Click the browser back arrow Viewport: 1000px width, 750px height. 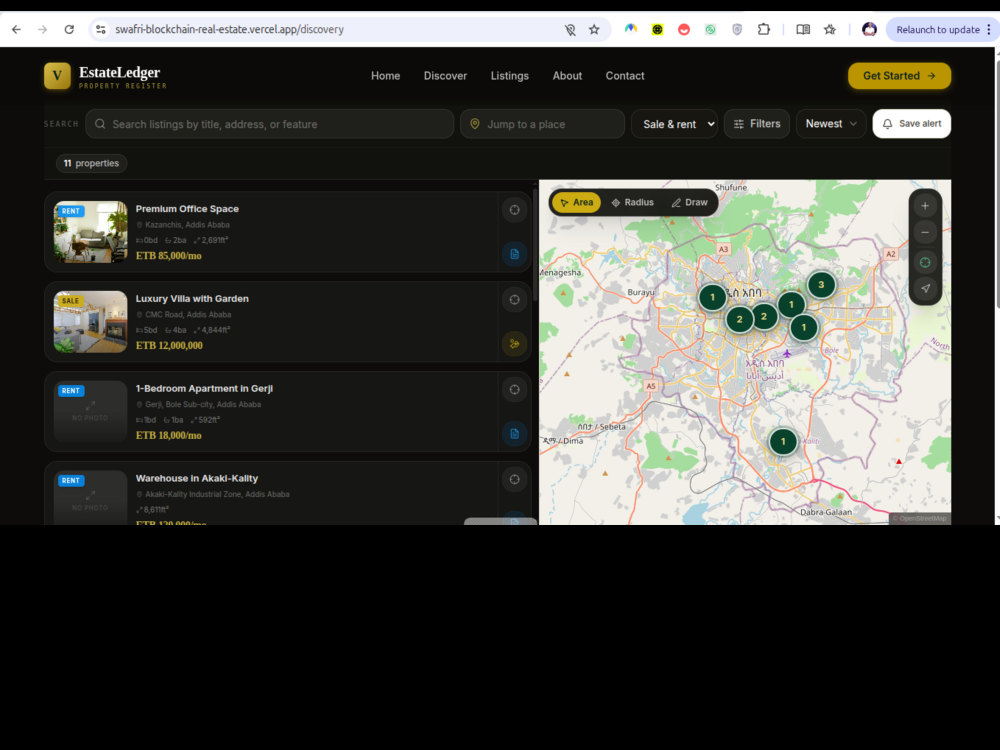(x=17, y=29)
